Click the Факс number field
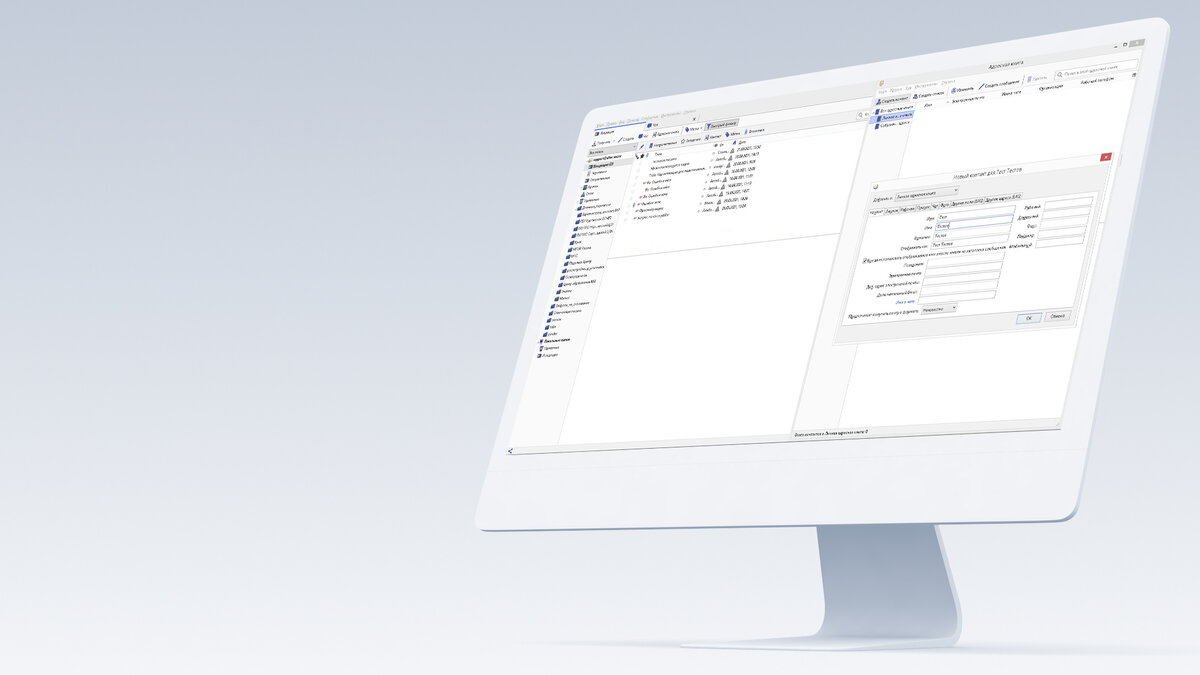Screen dimensions: 1200x675 tap(1065, 224)
